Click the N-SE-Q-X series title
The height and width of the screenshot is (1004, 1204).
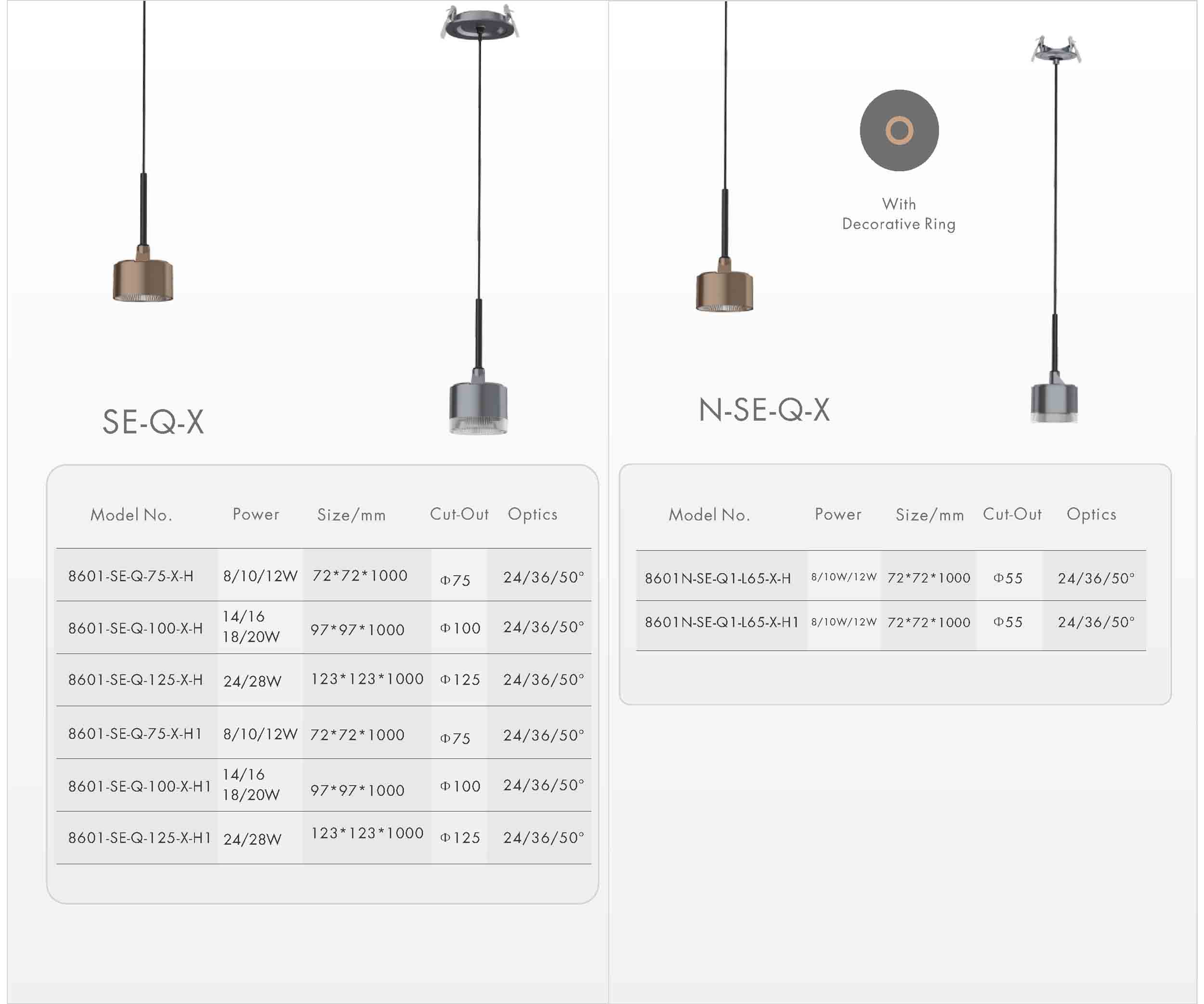[764, 410]
